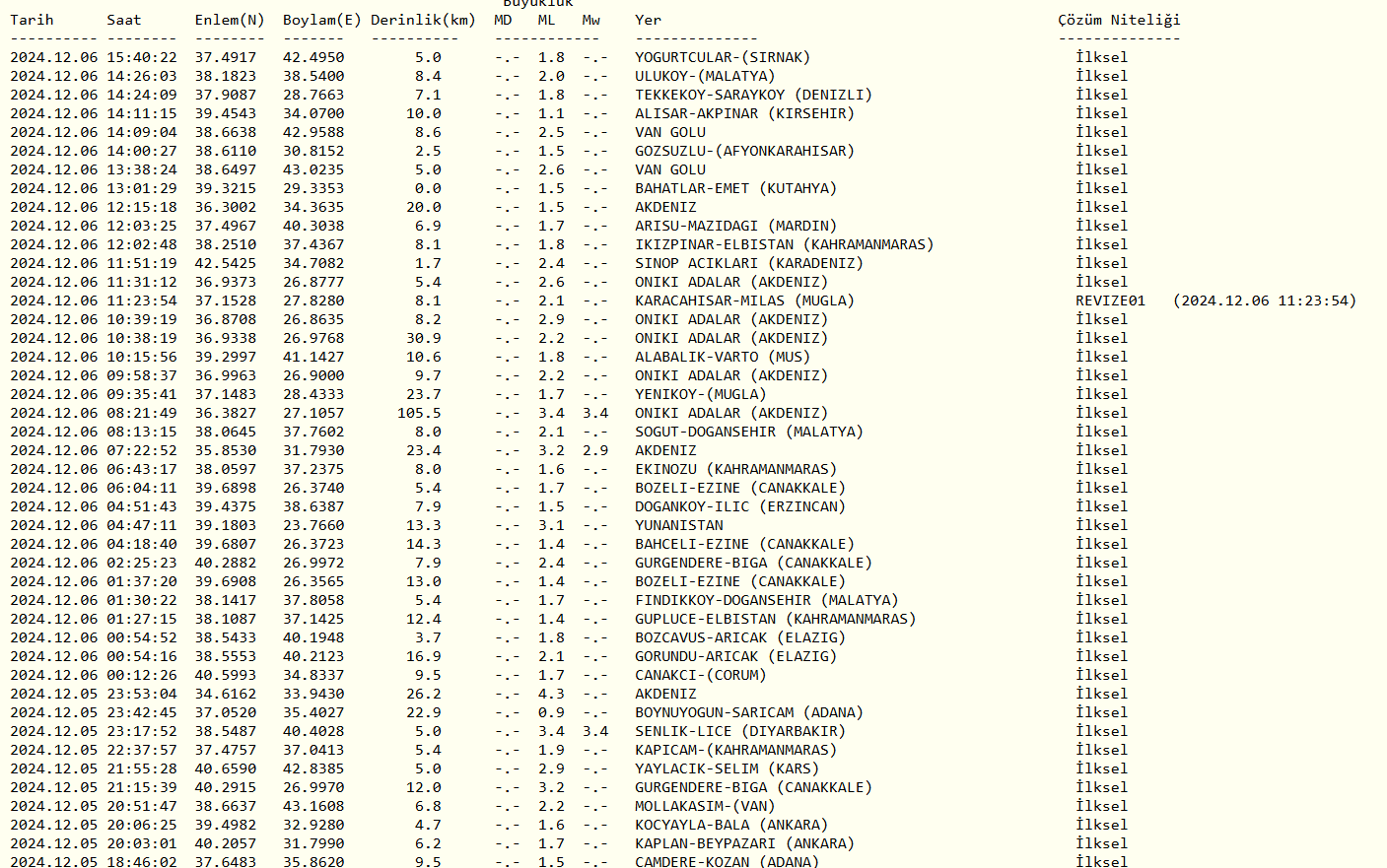Image resolution: width=1387 pixels, height=868 pixels.
Task: Click time 06:04:11 entry
Action: pyautogui.click(x=142, y=488)
